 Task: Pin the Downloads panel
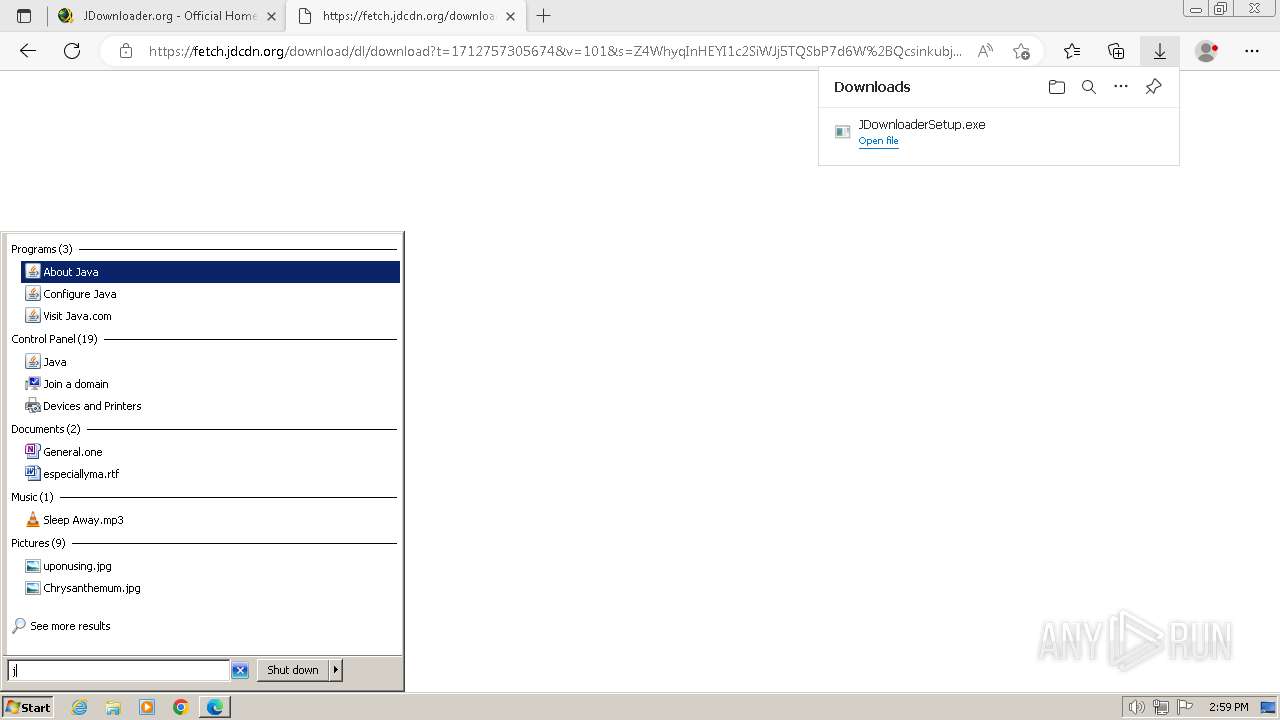coord(1153,87)
